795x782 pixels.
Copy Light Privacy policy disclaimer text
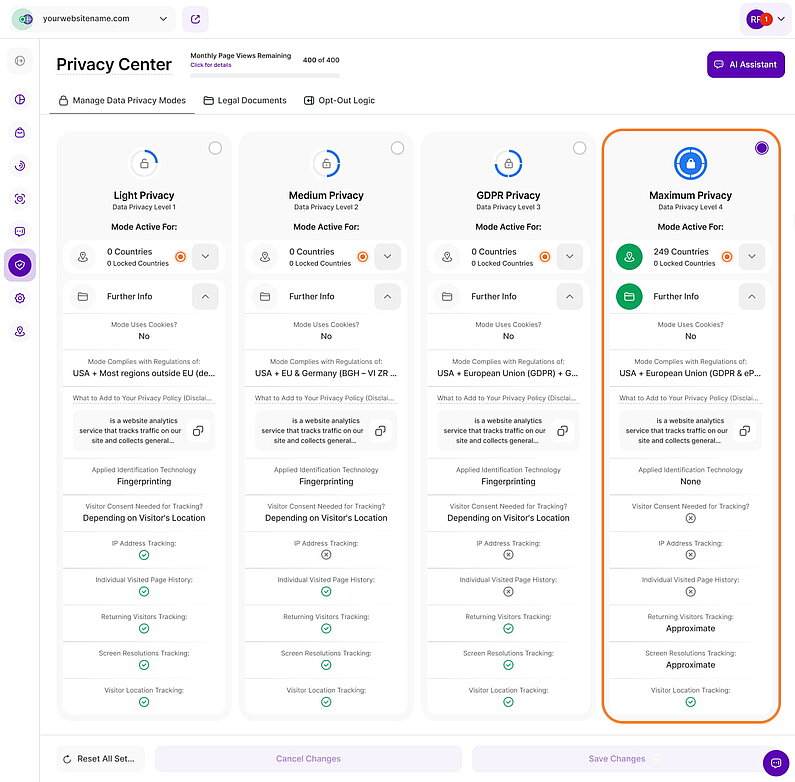click(x=198, y=430)
